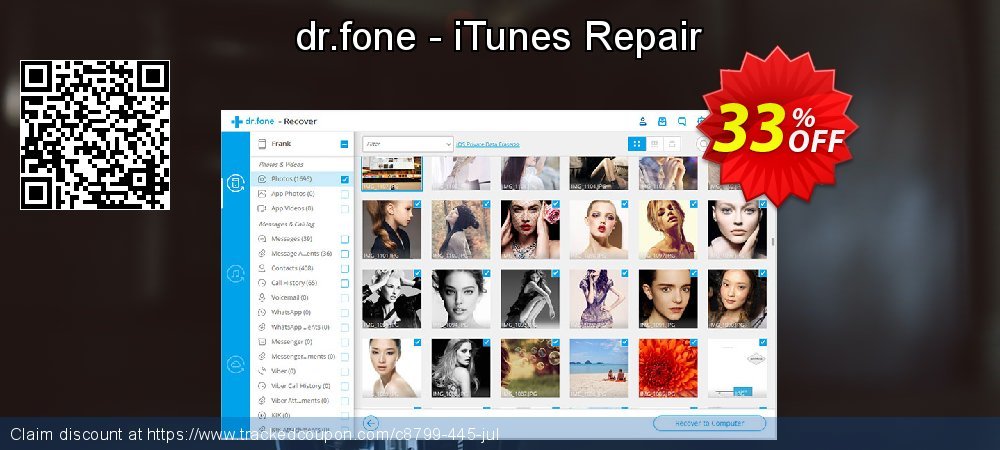
Task: Open the recover from iOS device sidebar icon
Action: click(235, 184)
